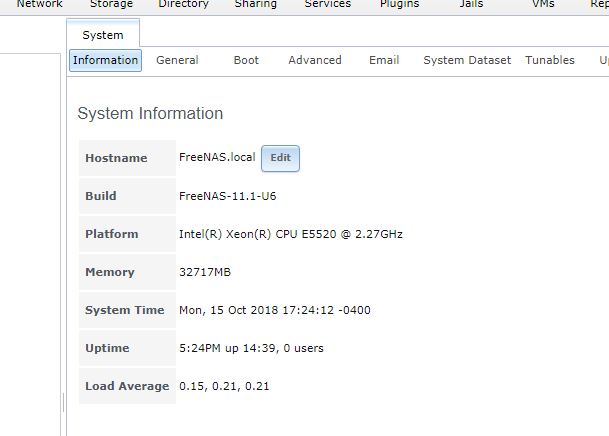Click the load average value 0.15, 0.21, 0.21

(224, 386)
